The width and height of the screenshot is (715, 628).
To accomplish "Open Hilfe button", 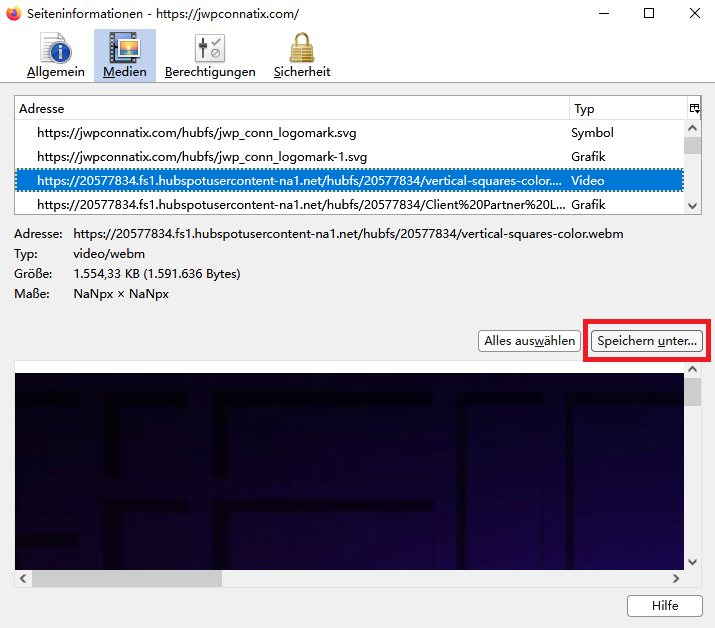I will [x=664, y=606].
